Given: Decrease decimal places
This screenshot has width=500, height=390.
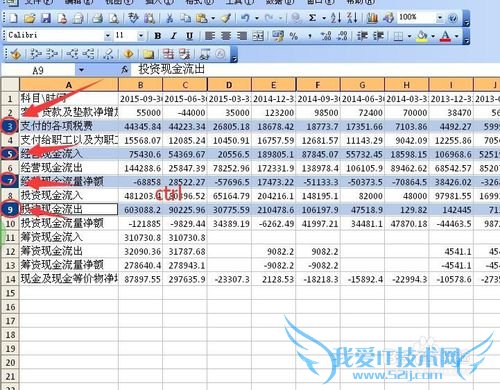Looking at the screenshot, I should (342, 36).
